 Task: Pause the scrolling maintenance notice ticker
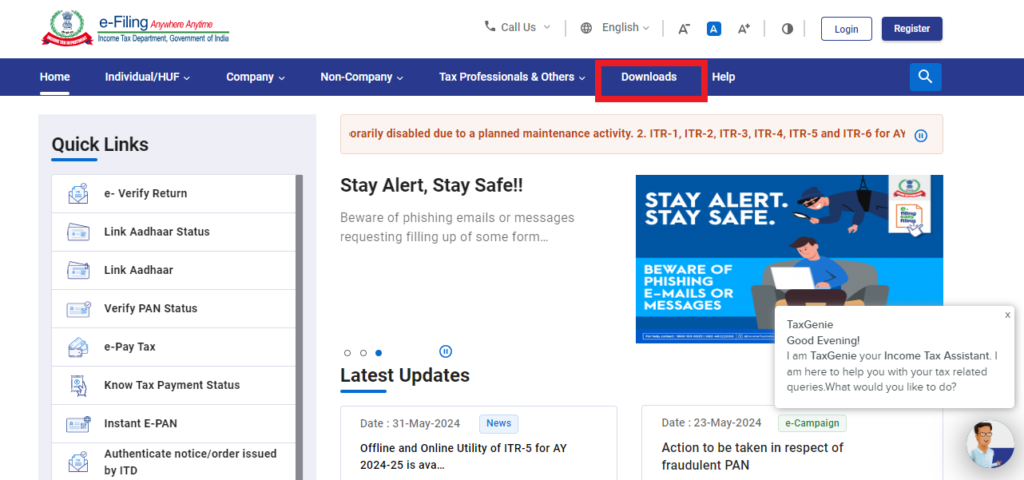pyautogui.click(x=921, y=136)
